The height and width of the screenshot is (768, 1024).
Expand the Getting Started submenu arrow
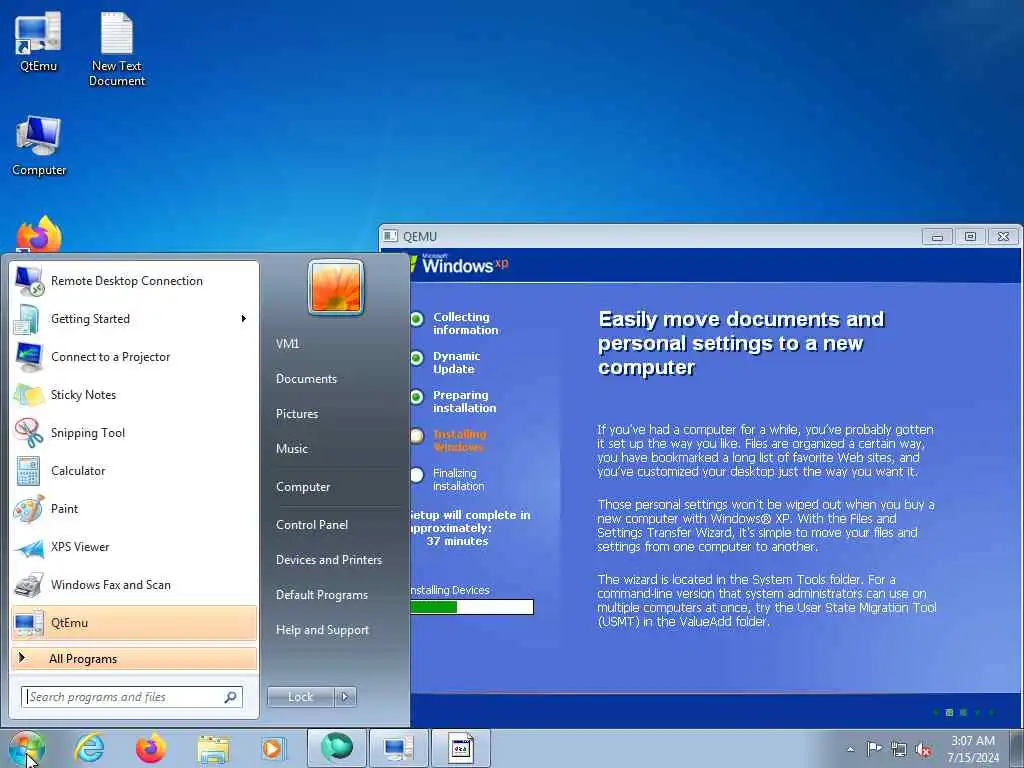click(x=244, y=319)
